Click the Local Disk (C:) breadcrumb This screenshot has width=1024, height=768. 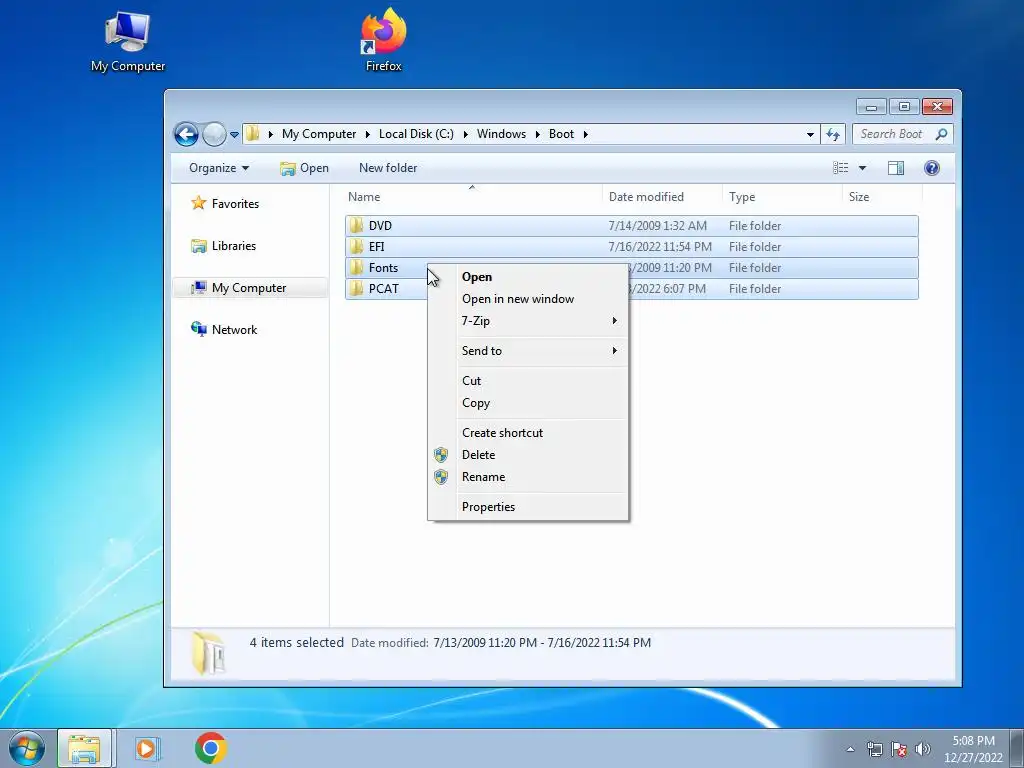click(x=416, y=134)
